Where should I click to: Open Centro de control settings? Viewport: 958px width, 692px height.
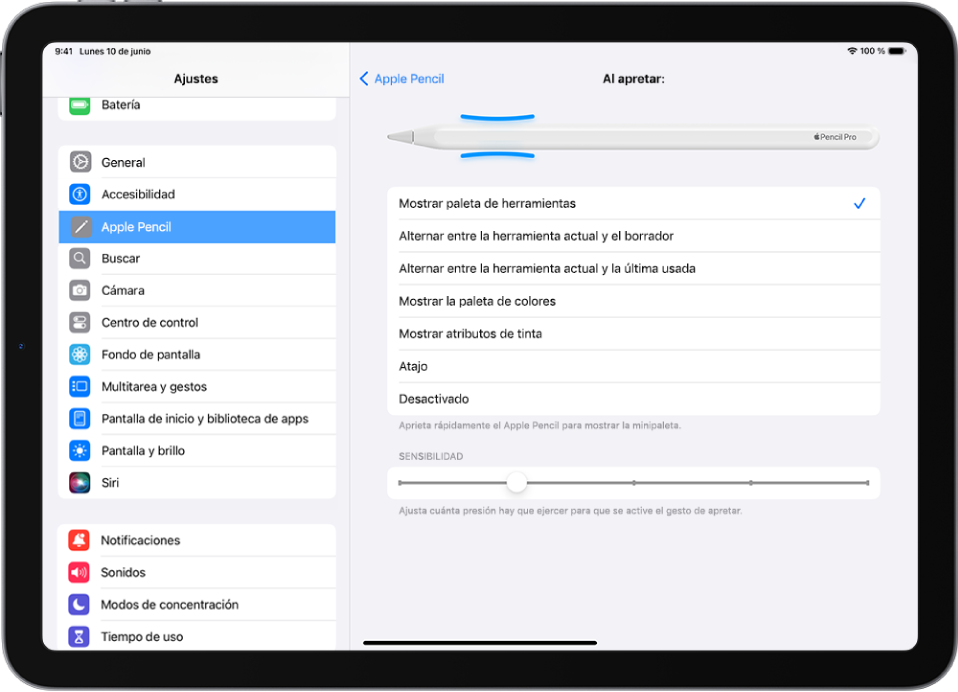[197, 322]
